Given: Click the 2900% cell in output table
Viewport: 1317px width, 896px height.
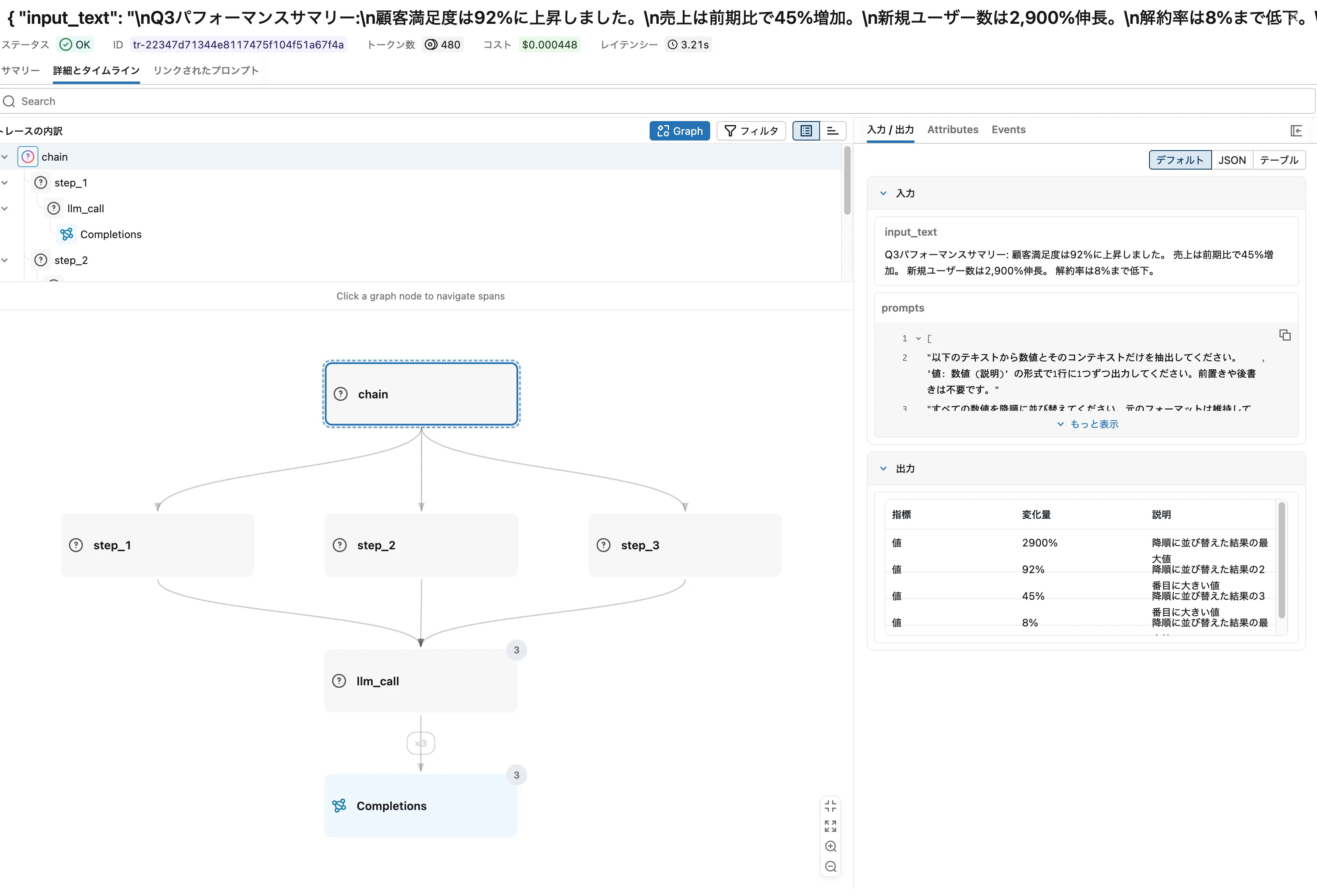Looking at the screenshot, I should point(1039,542).
